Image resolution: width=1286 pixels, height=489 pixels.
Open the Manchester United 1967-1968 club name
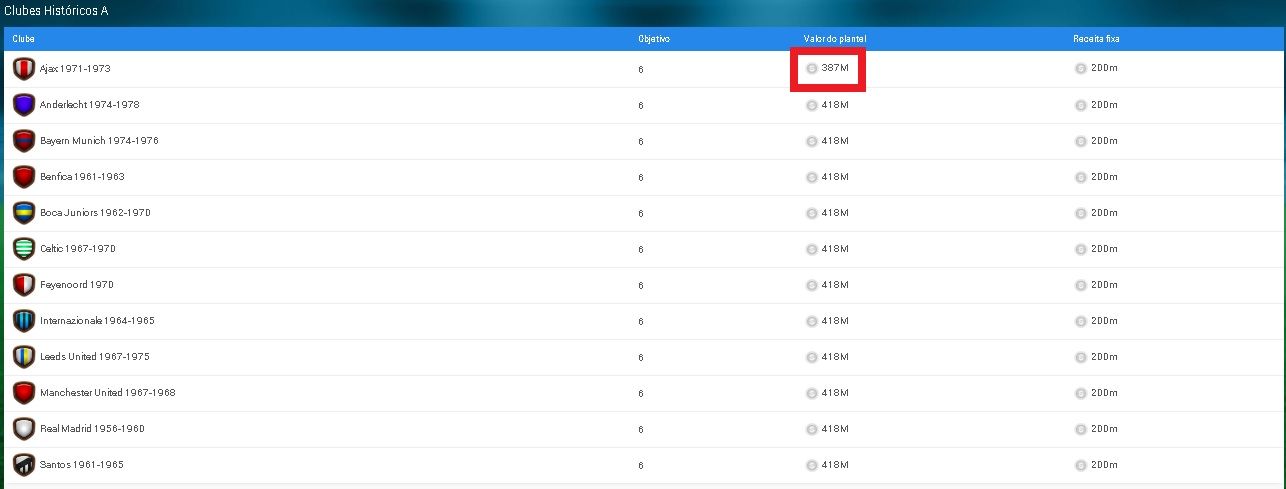click(108, 393)
